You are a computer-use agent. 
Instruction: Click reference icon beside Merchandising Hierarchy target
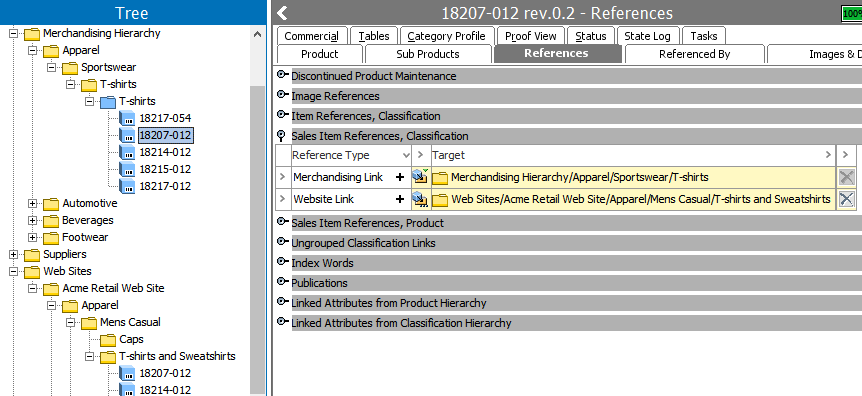421,177
